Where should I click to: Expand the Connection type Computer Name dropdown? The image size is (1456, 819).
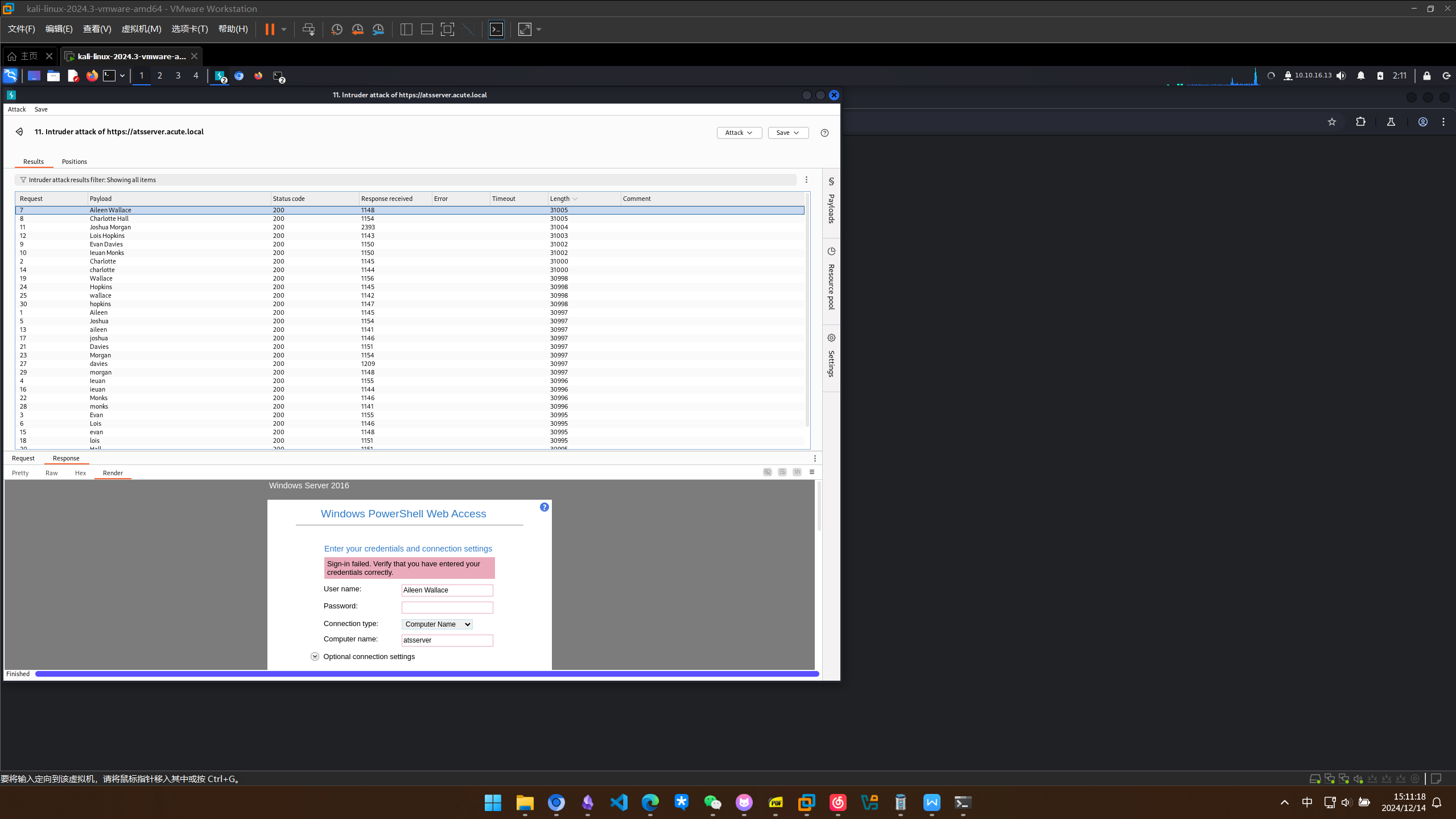437,624
